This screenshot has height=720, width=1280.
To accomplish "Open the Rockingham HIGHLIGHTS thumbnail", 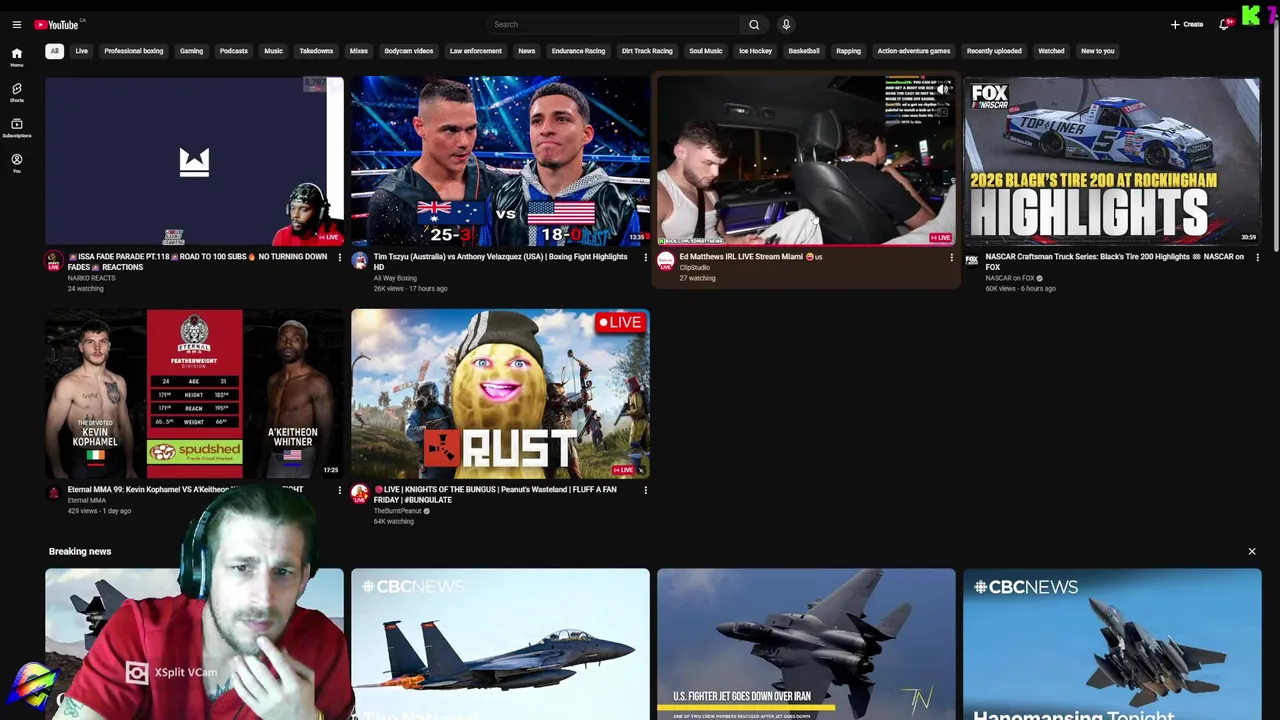I will (x=1112, y=161).
